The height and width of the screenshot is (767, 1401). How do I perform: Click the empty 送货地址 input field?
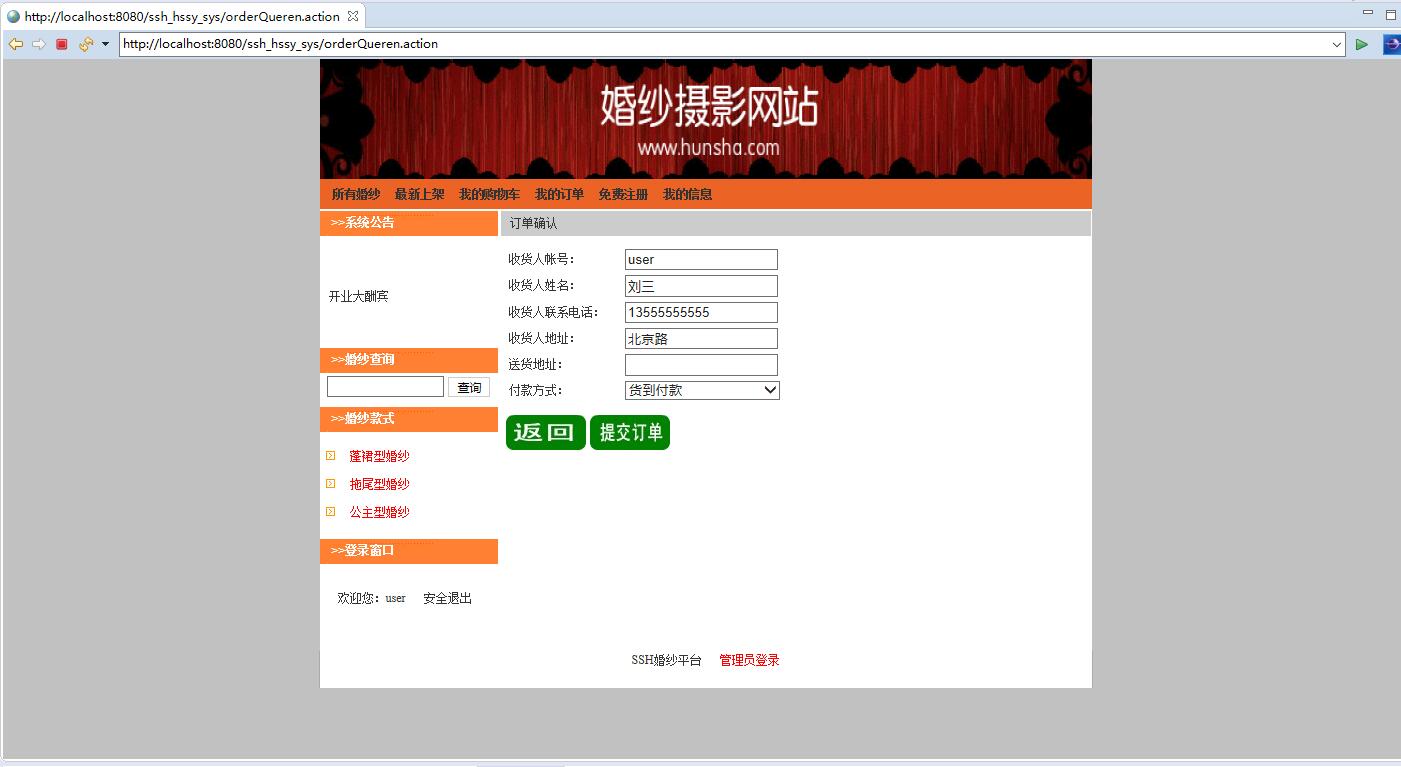pos(700,364)
